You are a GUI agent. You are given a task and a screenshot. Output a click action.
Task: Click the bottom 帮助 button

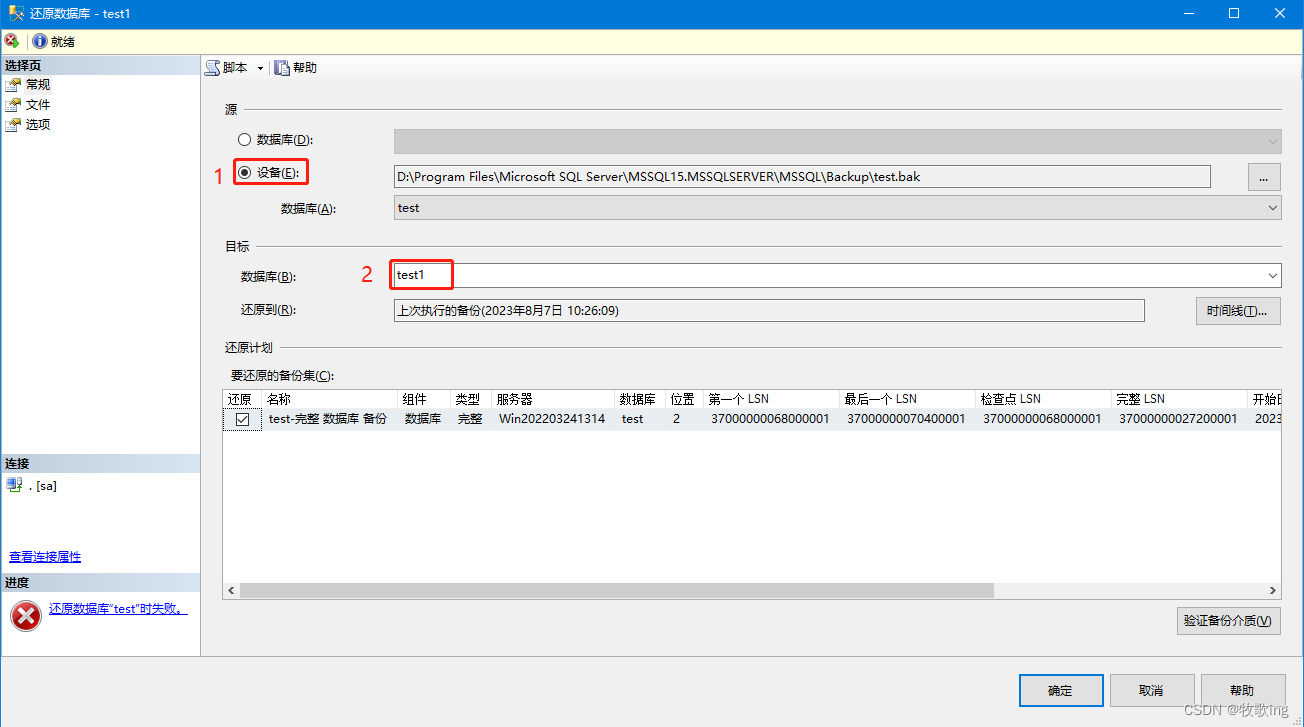point(1242,691)
